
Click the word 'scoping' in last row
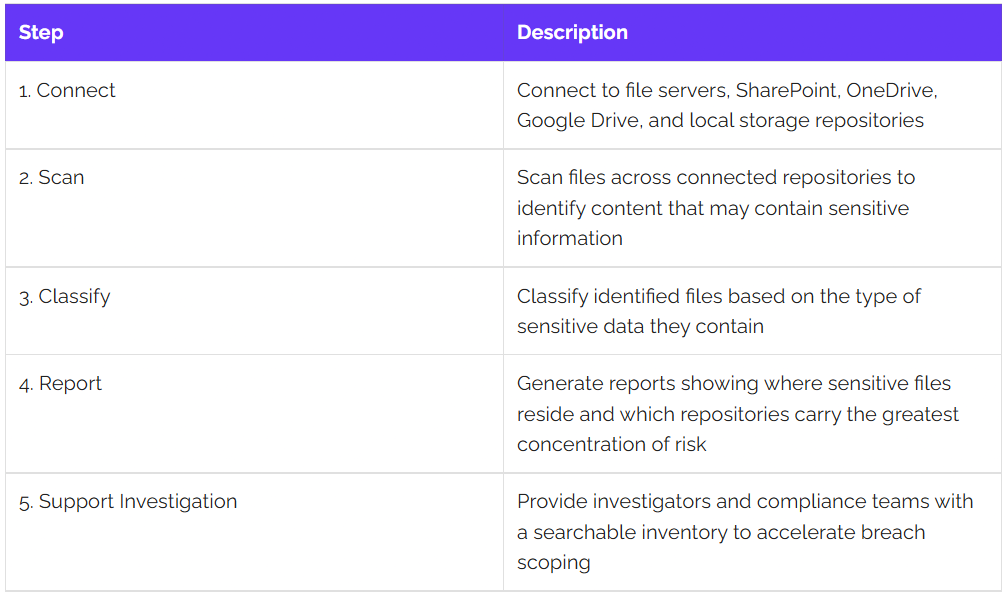tap(553, 563)
